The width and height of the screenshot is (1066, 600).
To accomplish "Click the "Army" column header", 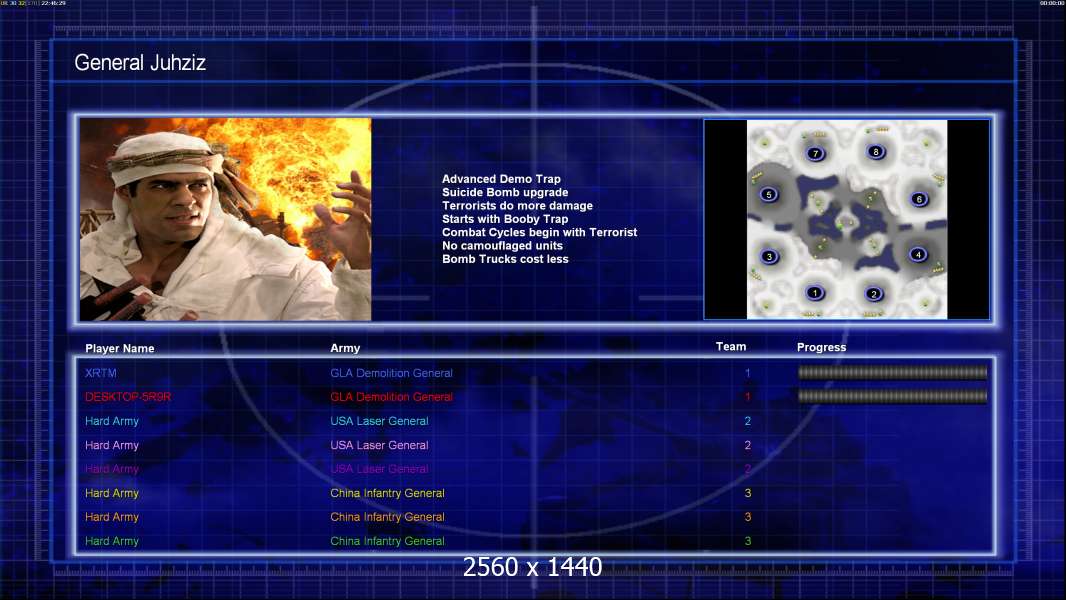I will point(345,348).
